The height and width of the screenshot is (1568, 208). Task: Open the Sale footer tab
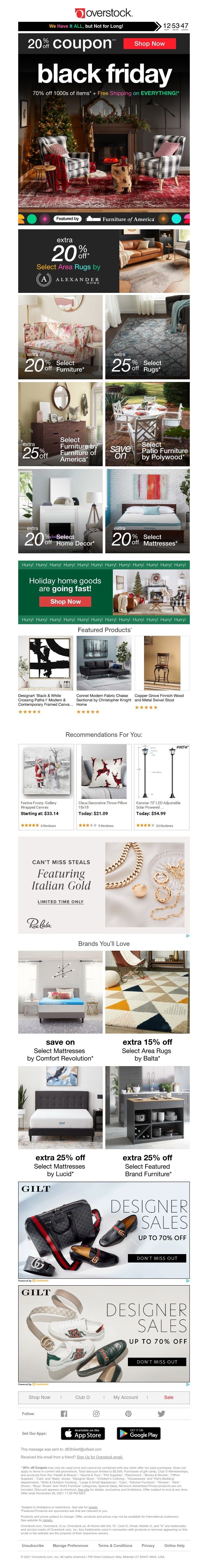tap(169, 1396)
